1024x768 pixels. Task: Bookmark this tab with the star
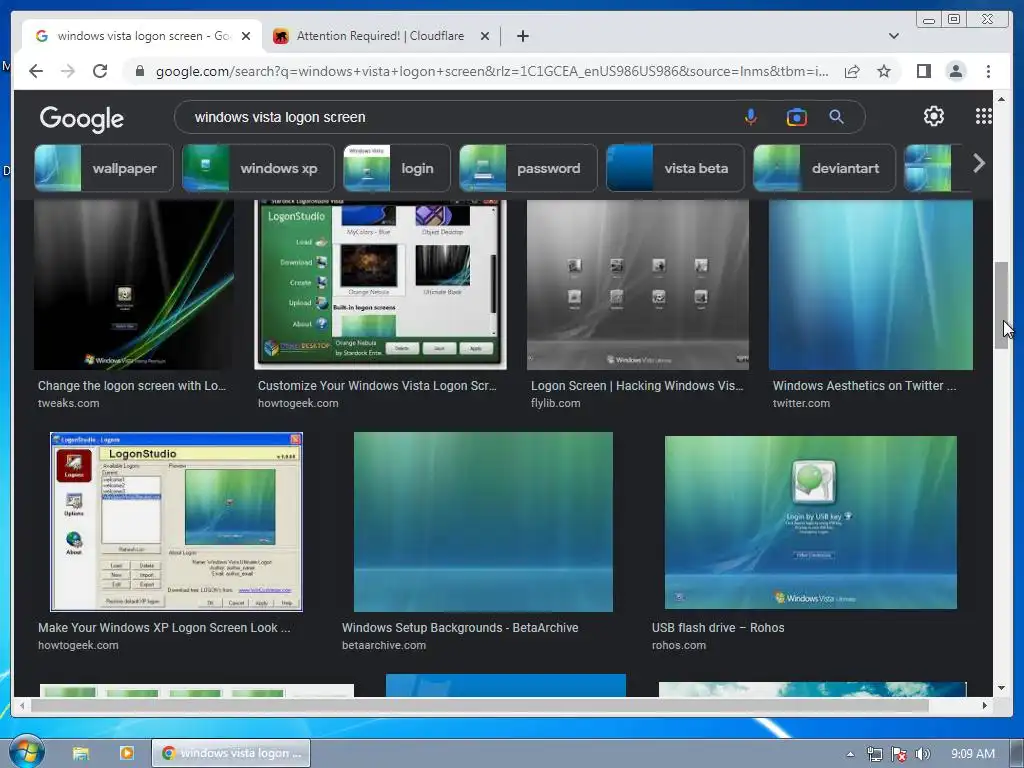[884, 71]
